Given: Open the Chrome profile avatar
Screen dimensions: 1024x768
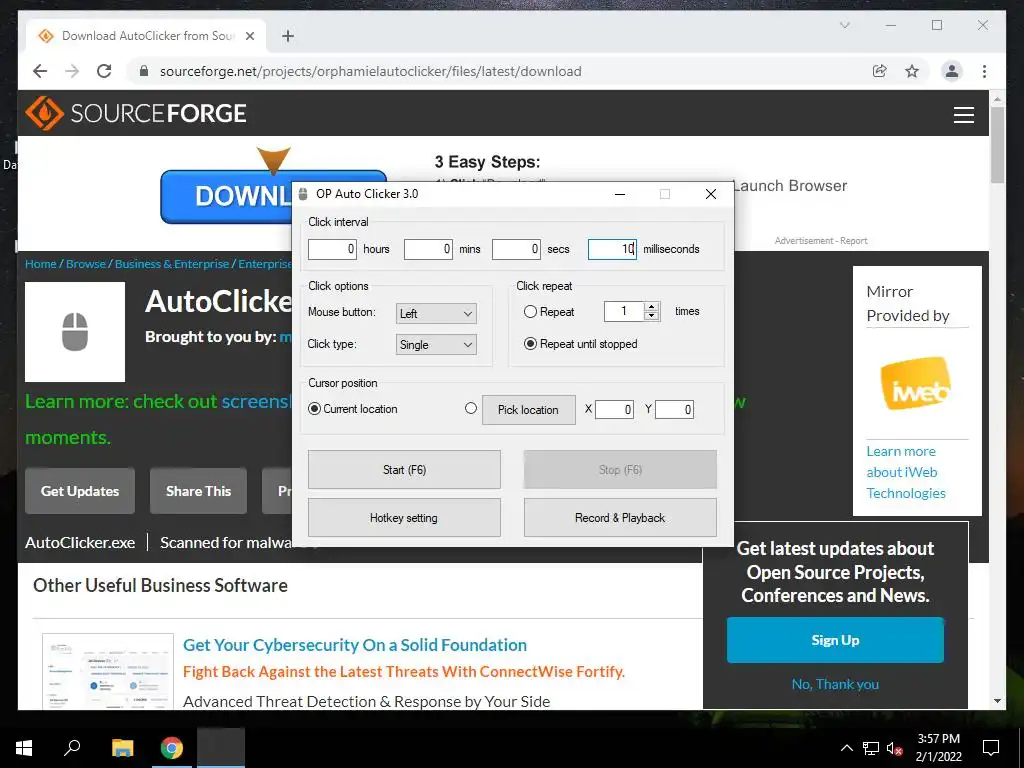Looking at the screenshot, I should point(952,71).
